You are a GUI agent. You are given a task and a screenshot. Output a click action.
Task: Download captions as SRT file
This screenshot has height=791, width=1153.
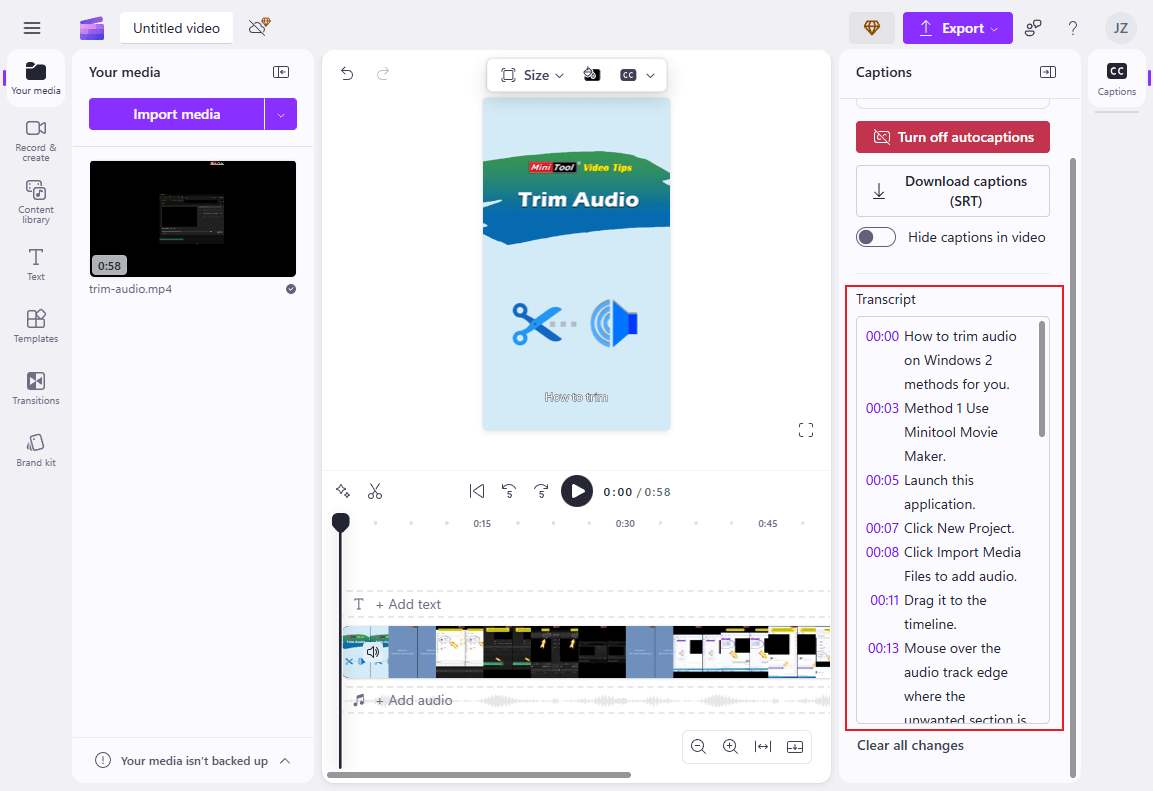tap(952, 190)
